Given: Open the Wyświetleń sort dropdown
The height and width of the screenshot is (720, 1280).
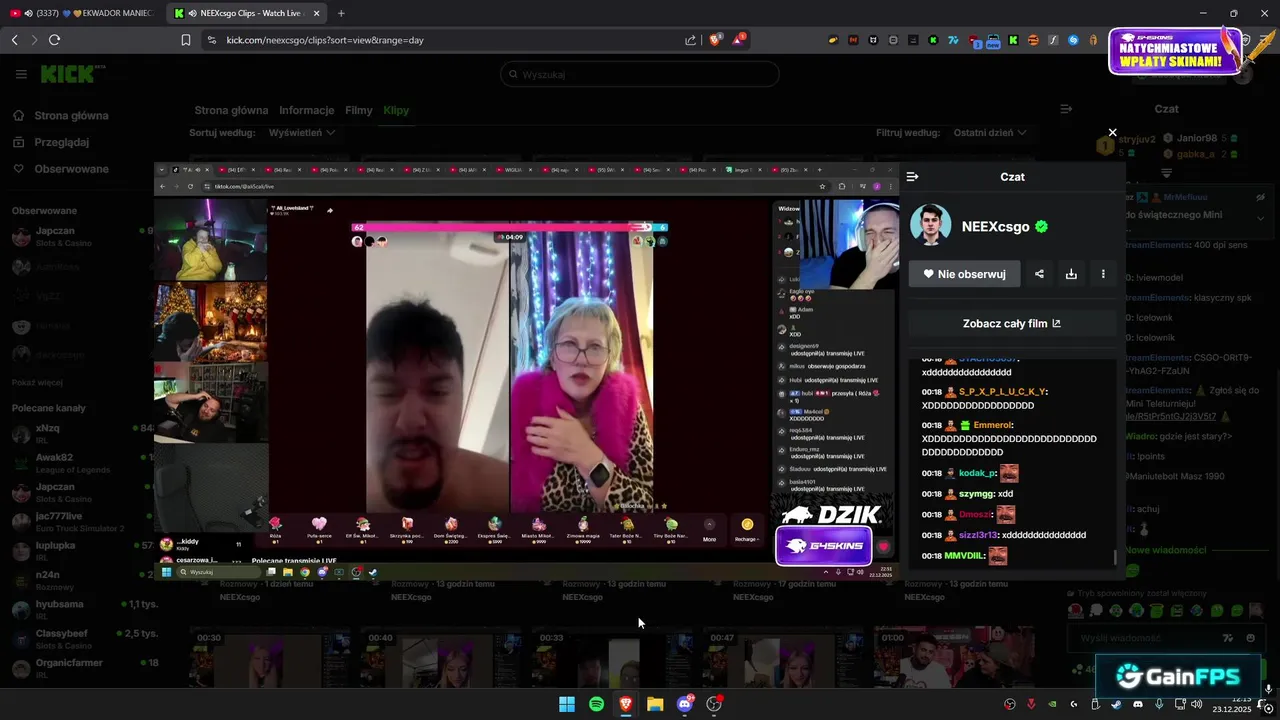Looking at the screenshot, I should click(301, 132).
